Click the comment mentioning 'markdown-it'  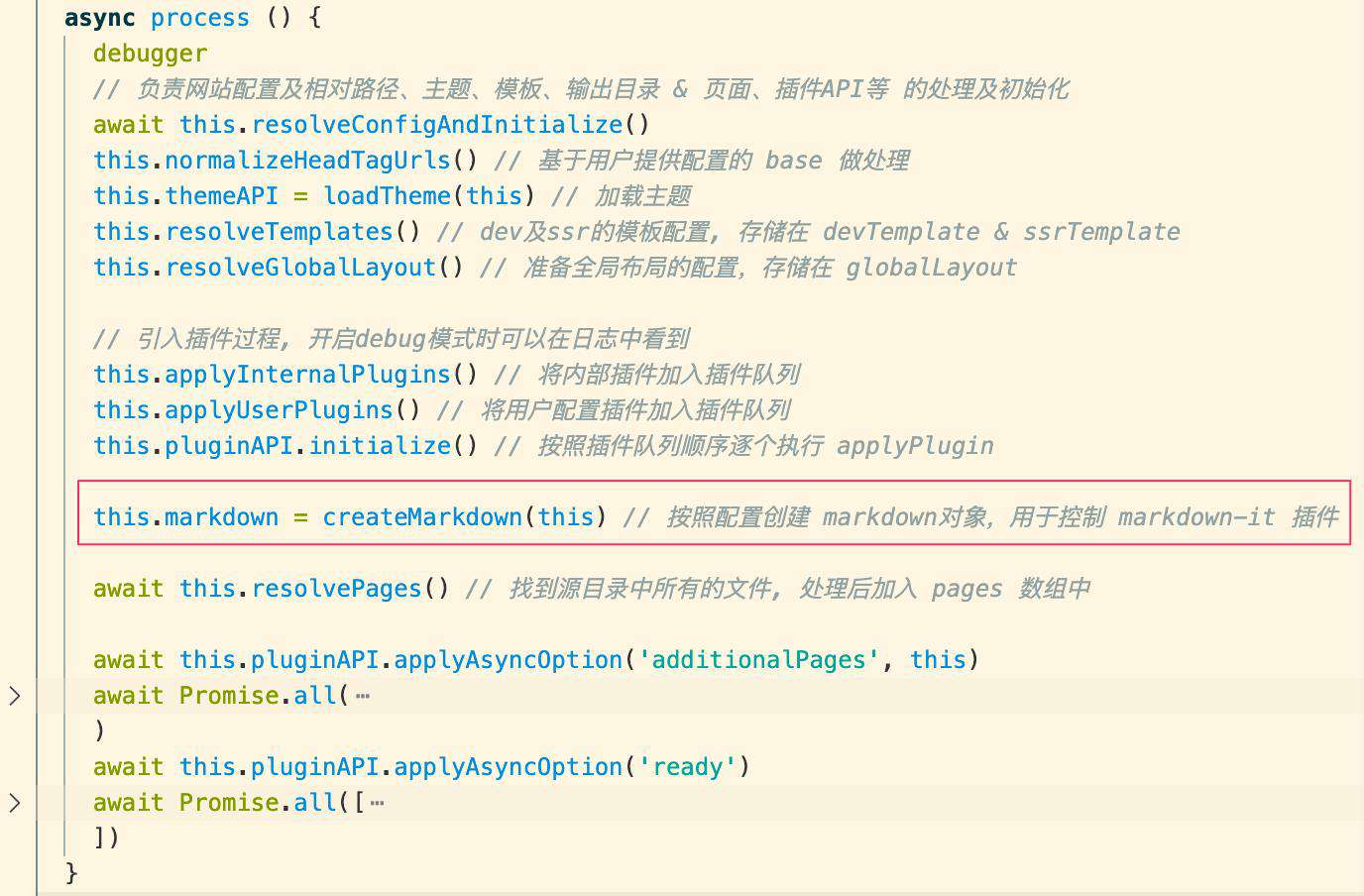pos(981,517)
